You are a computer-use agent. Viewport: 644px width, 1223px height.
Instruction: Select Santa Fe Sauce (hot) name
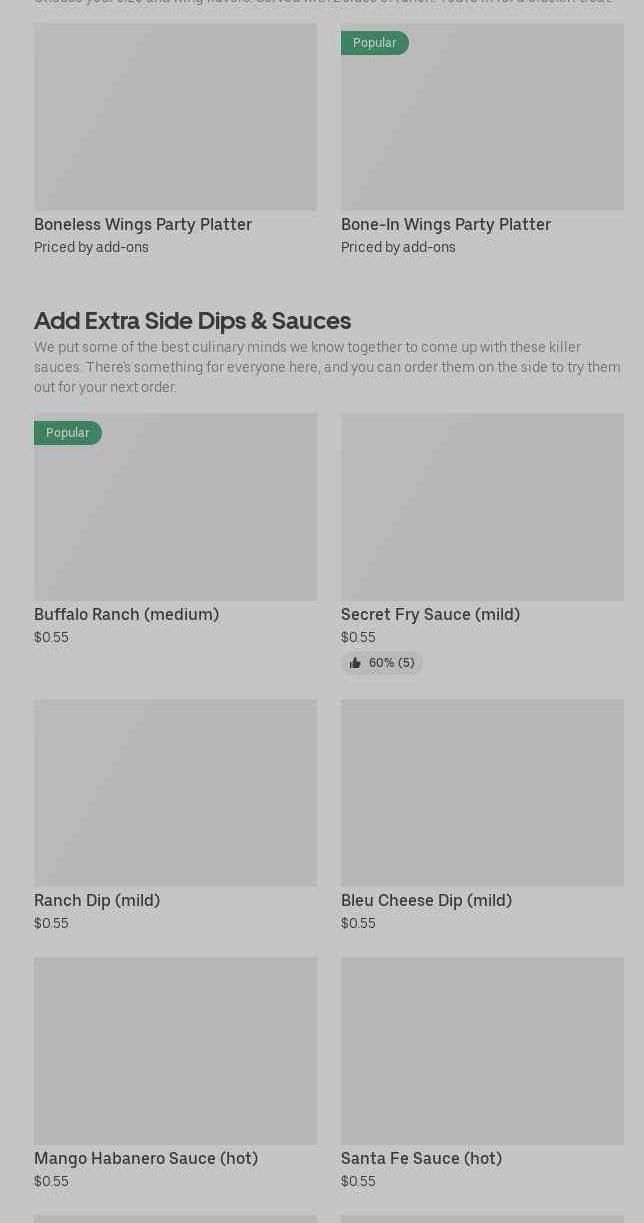pos(421,1158)
